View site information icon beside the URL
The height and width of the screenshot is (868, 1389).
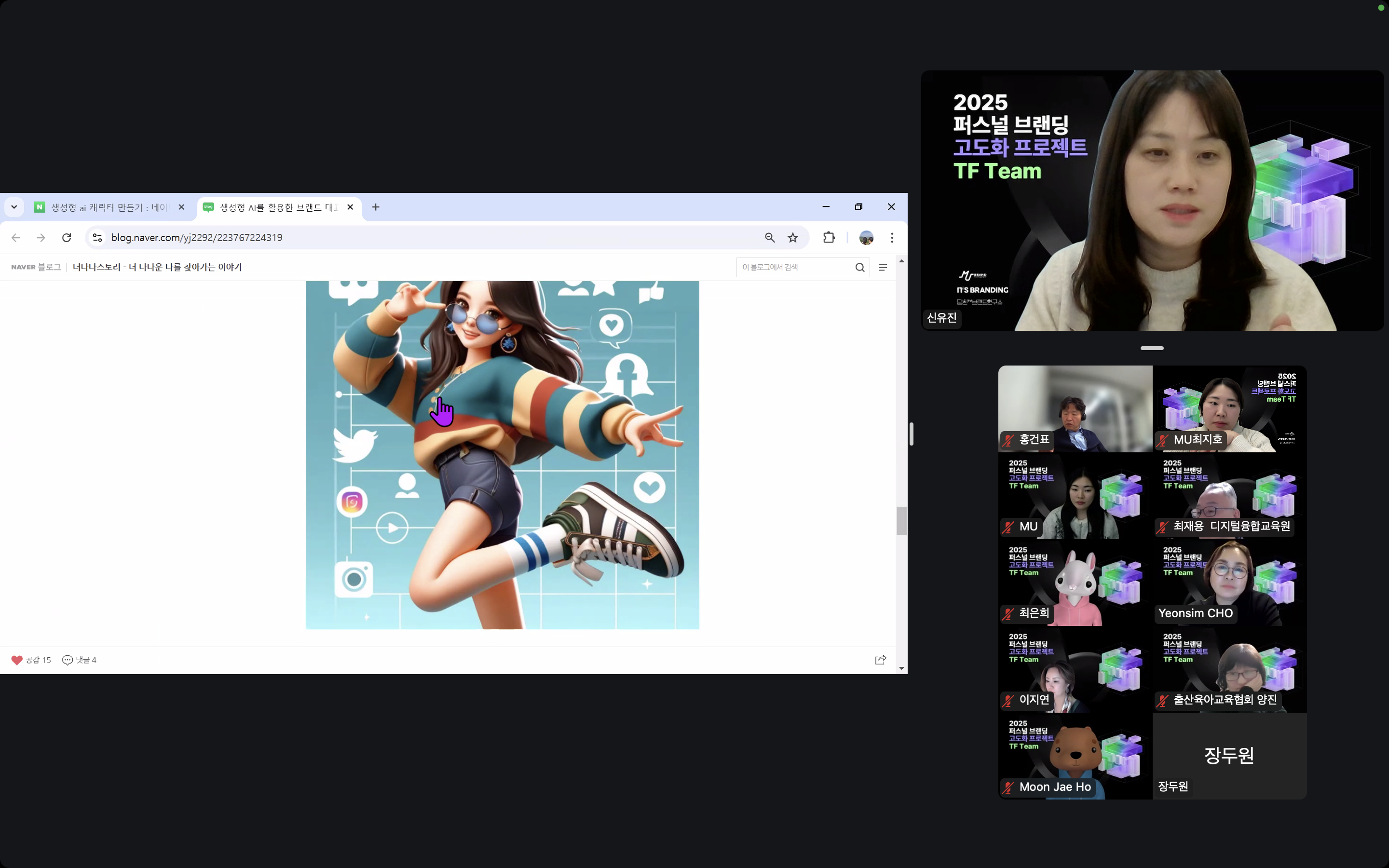pyautogui.click(x=97, y=238)
